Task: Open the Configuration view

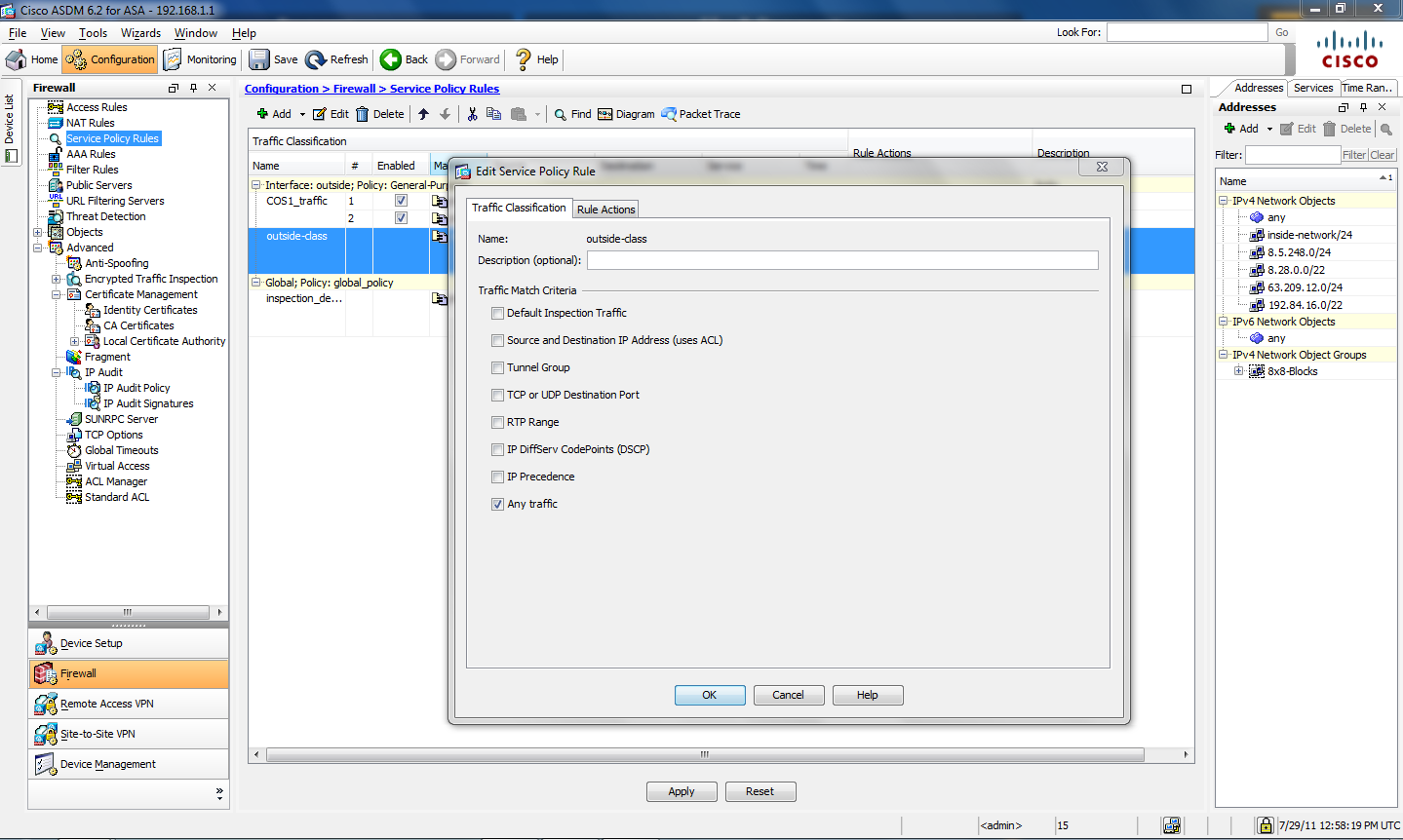Action: coord(110,59)
